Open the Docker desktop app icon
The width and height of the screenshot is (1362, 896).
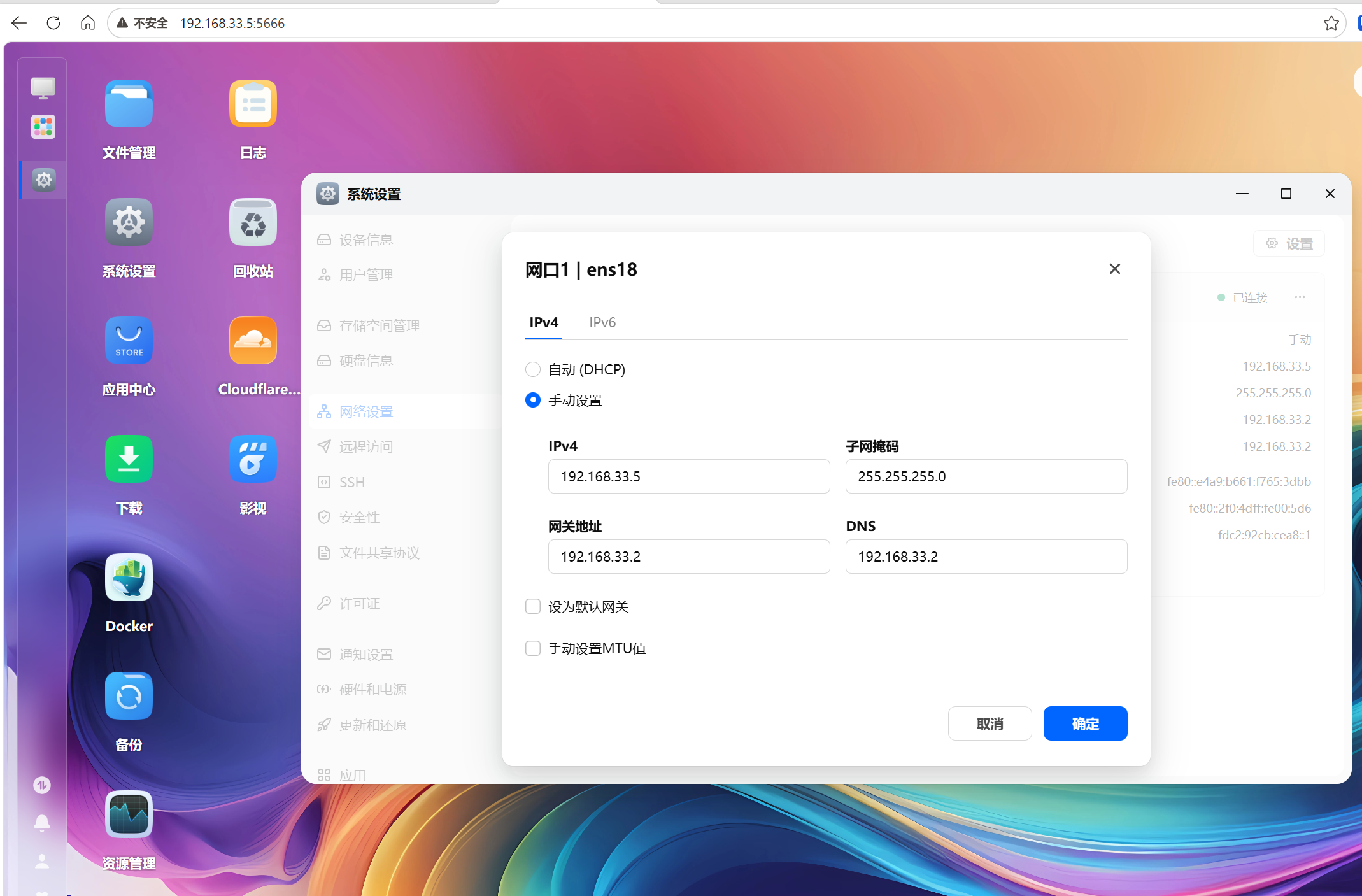coord(129,578)
